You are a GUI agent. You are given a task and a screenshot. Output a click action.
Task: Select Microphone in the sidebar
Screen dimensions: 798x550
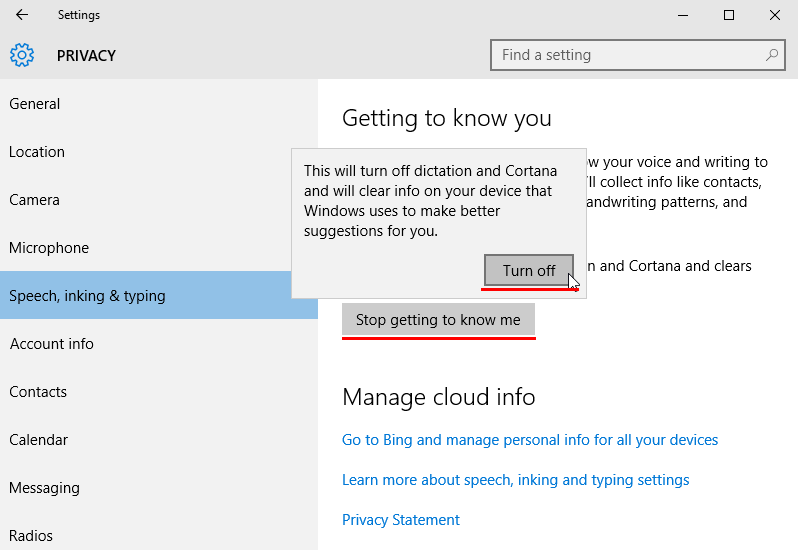click(159, 247)
